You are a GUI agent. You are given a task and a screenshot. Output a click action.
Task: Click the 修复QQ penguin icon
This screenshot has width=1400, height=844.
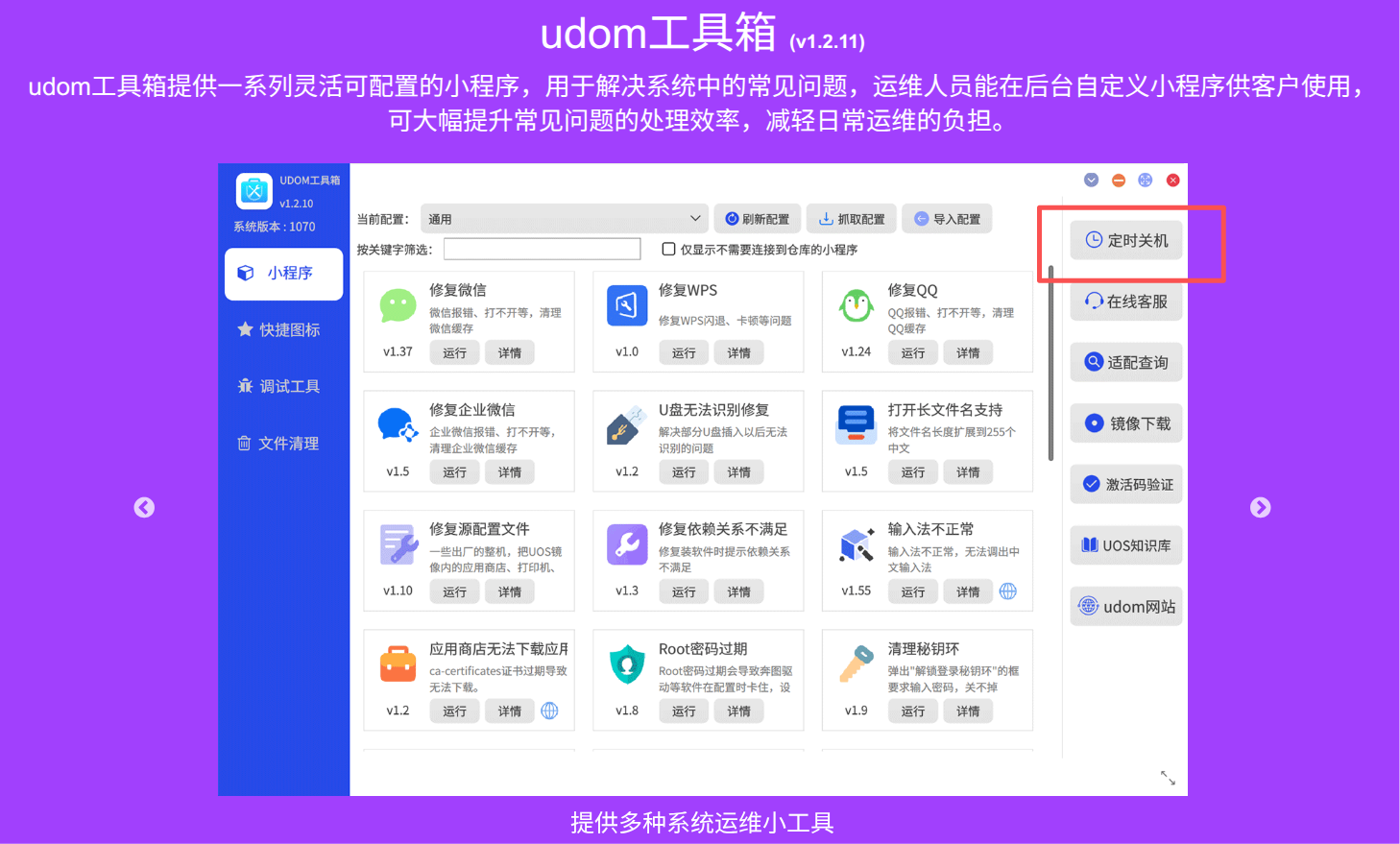[x=856, y=306]
